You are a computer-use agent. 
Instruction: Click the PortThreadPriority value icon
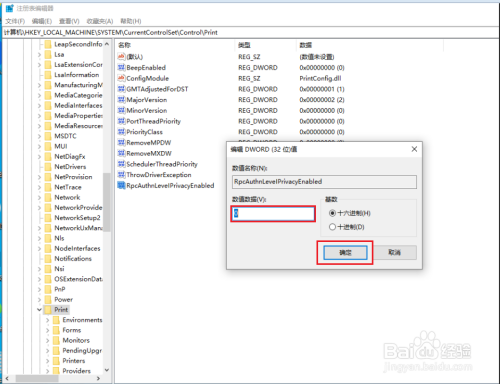tap(121, 121)
